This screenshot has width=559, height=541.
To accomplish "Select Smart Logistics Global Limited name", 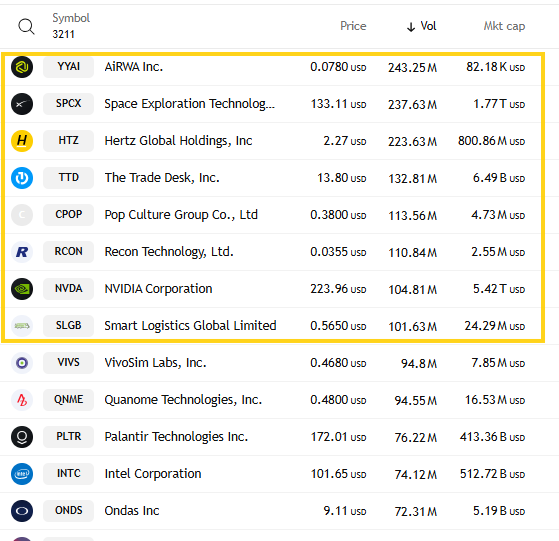I will click(190, 326).
